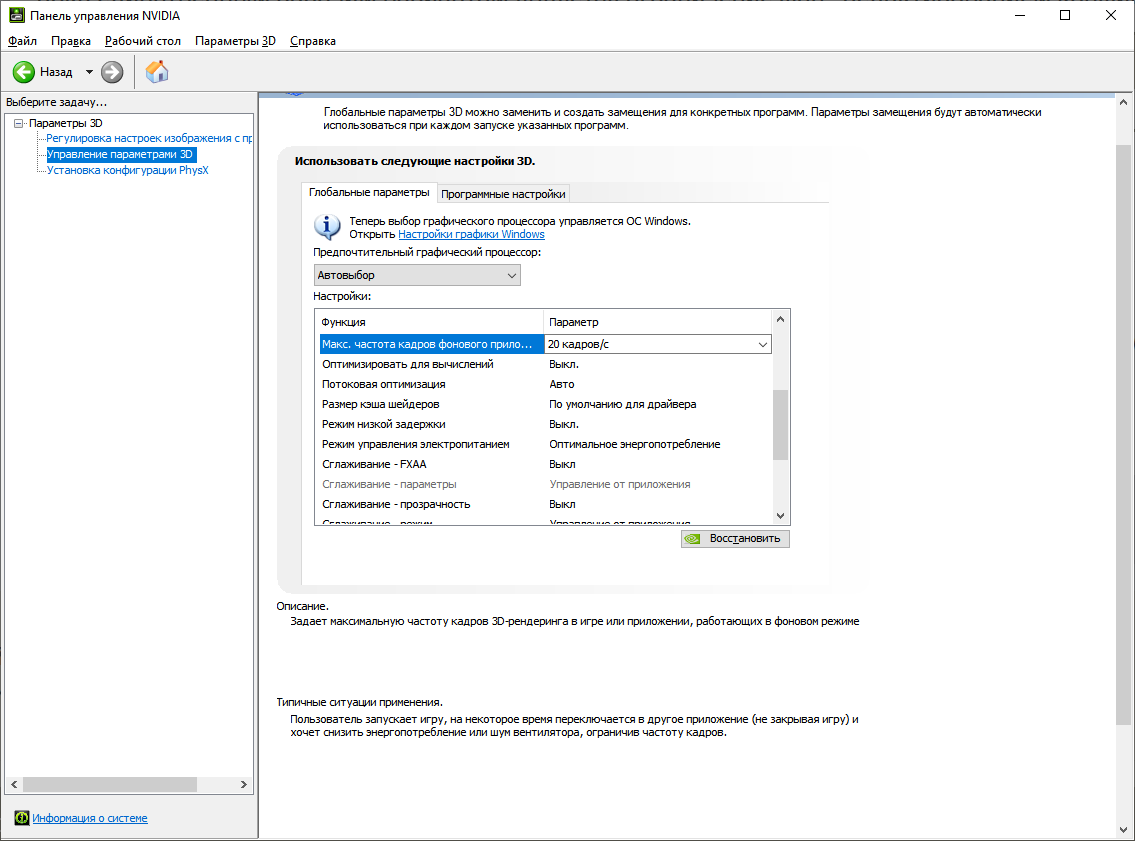Click the Восстановить button
1135x841 pixels.
[735, 538]
